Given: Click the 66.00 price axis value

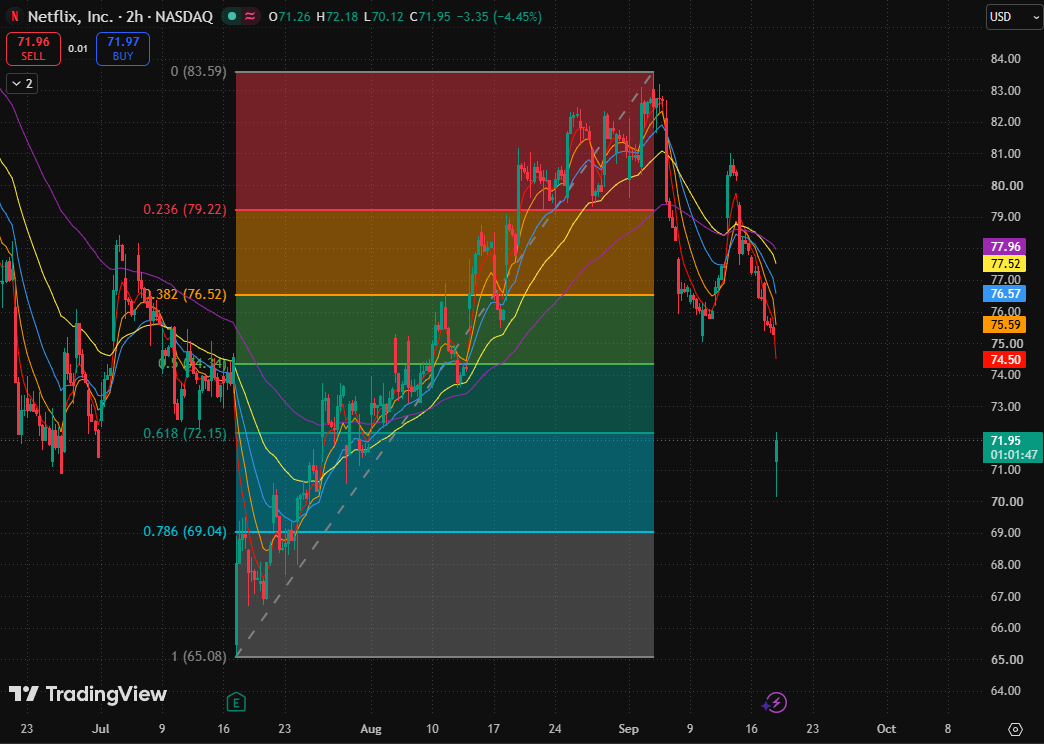Looking at the screenshot, I should (x=1005, y=628).
